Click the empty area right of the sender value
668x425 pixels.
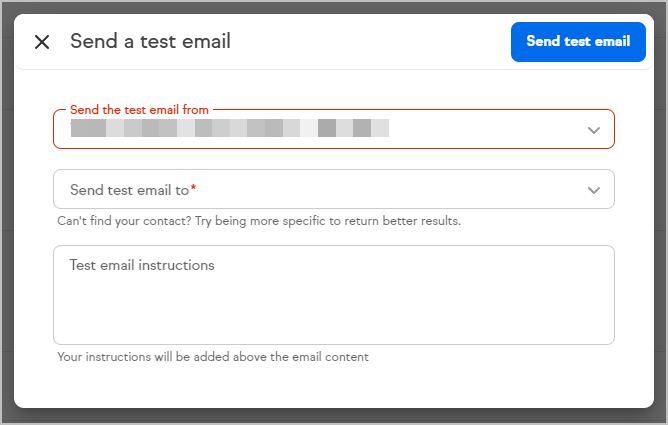[486, 129]
